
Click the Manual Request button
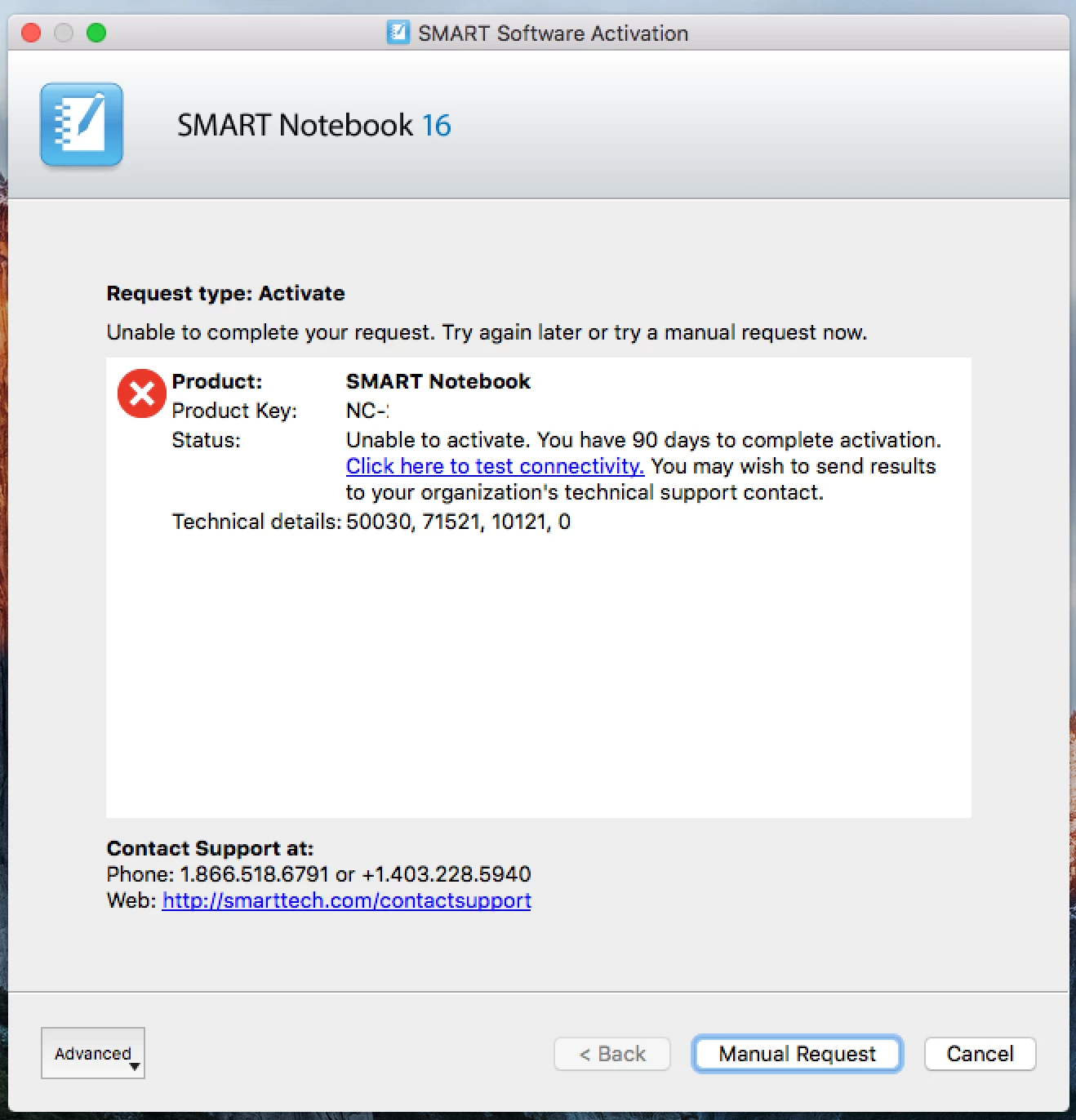click(797, 1054)
